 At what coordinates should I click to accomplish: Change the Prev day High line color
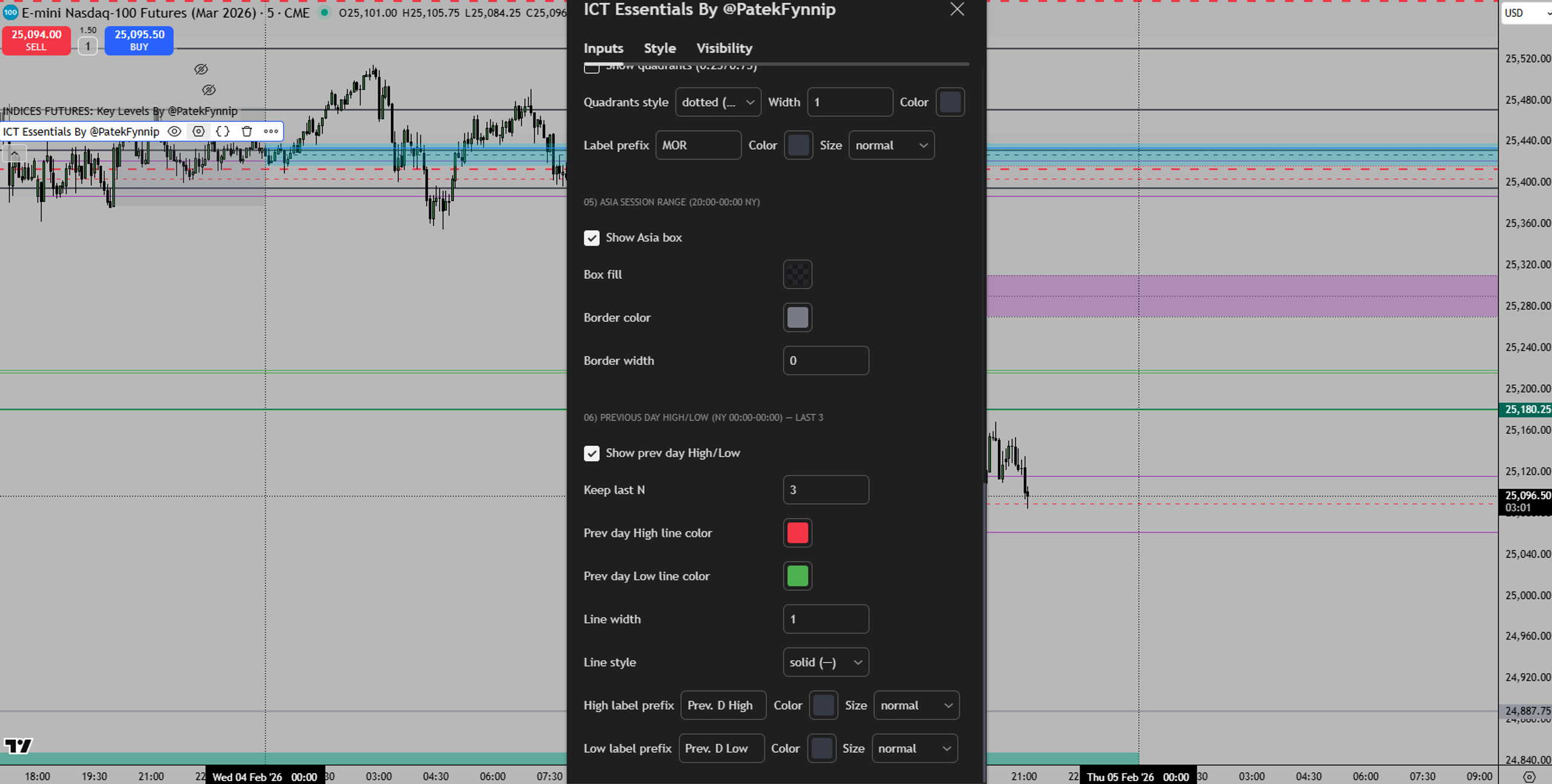pyautogui.click(x=797, y=533)
